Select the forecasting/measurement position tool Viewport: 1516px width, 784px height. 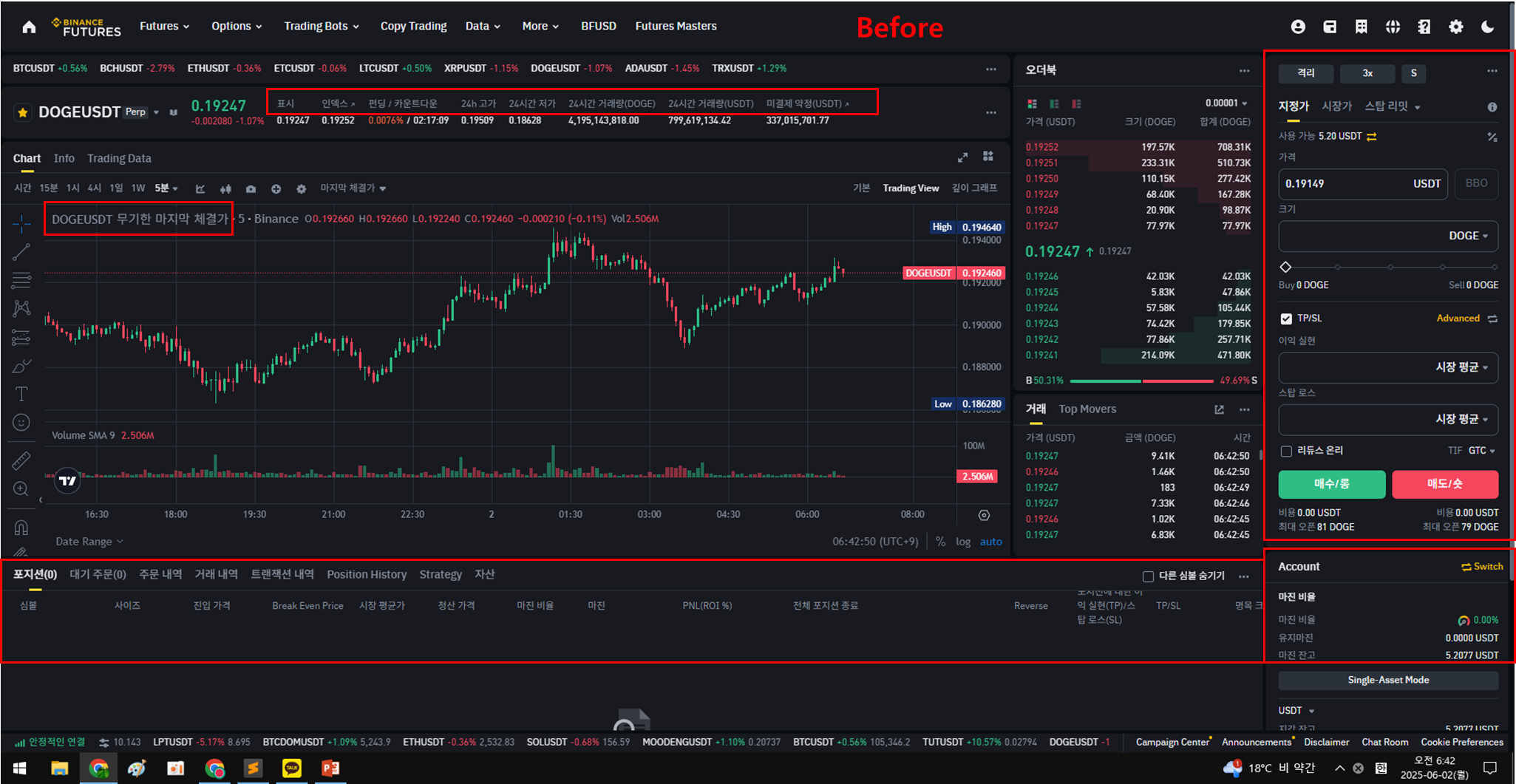(x=21, y=337)
